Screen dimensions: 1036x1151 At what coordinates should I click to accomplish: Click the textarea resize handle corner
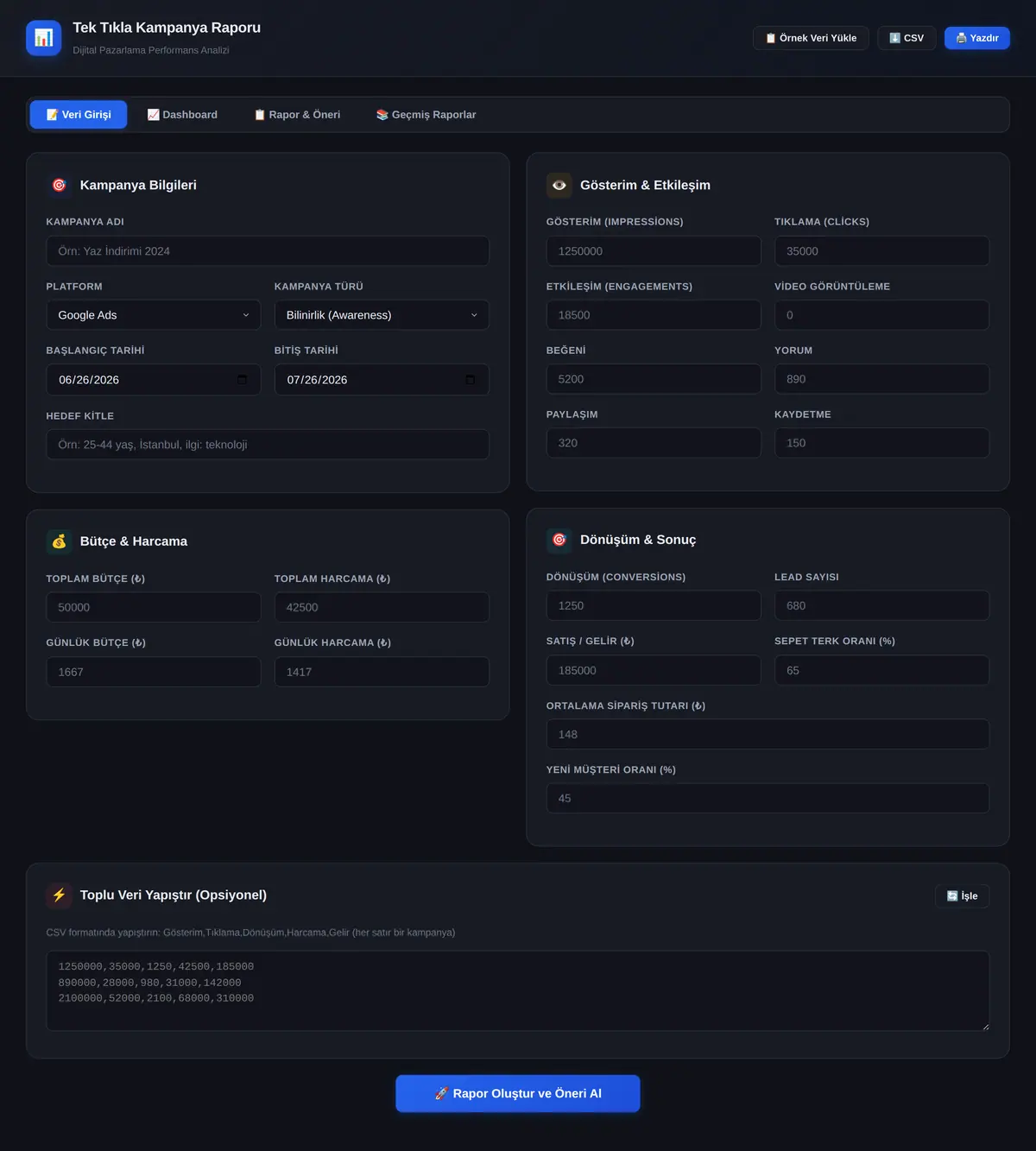tap(985, 1026)
